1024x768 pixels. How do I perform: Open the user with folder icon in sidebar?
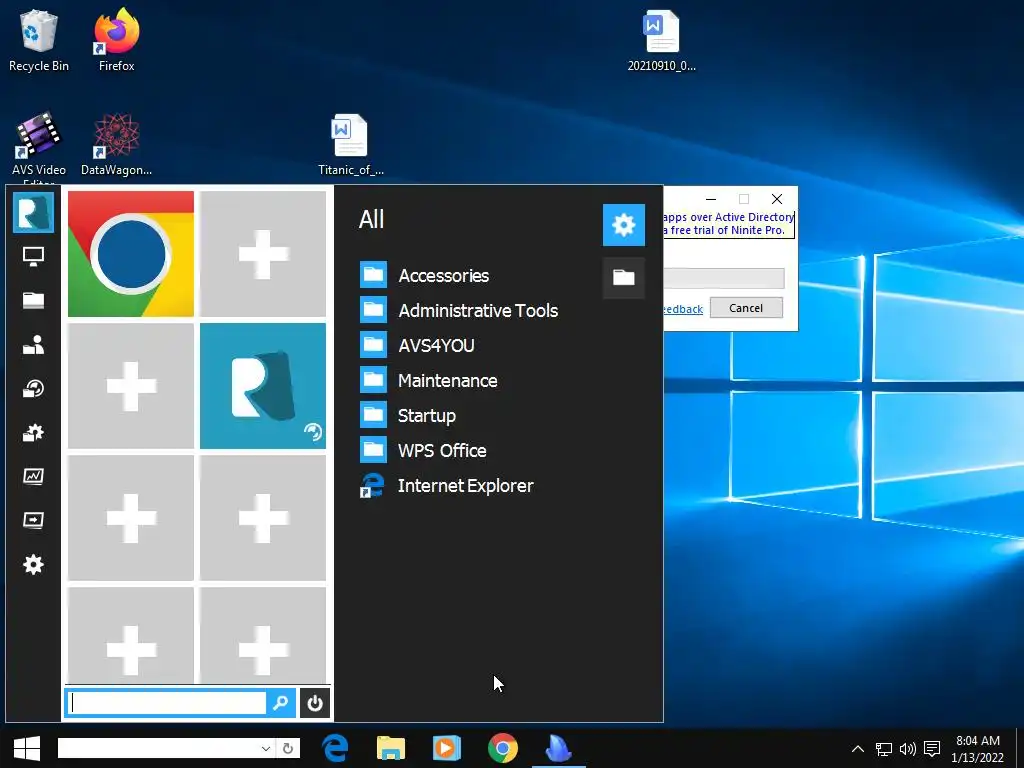pyautogui.click(x=33, y=344)
